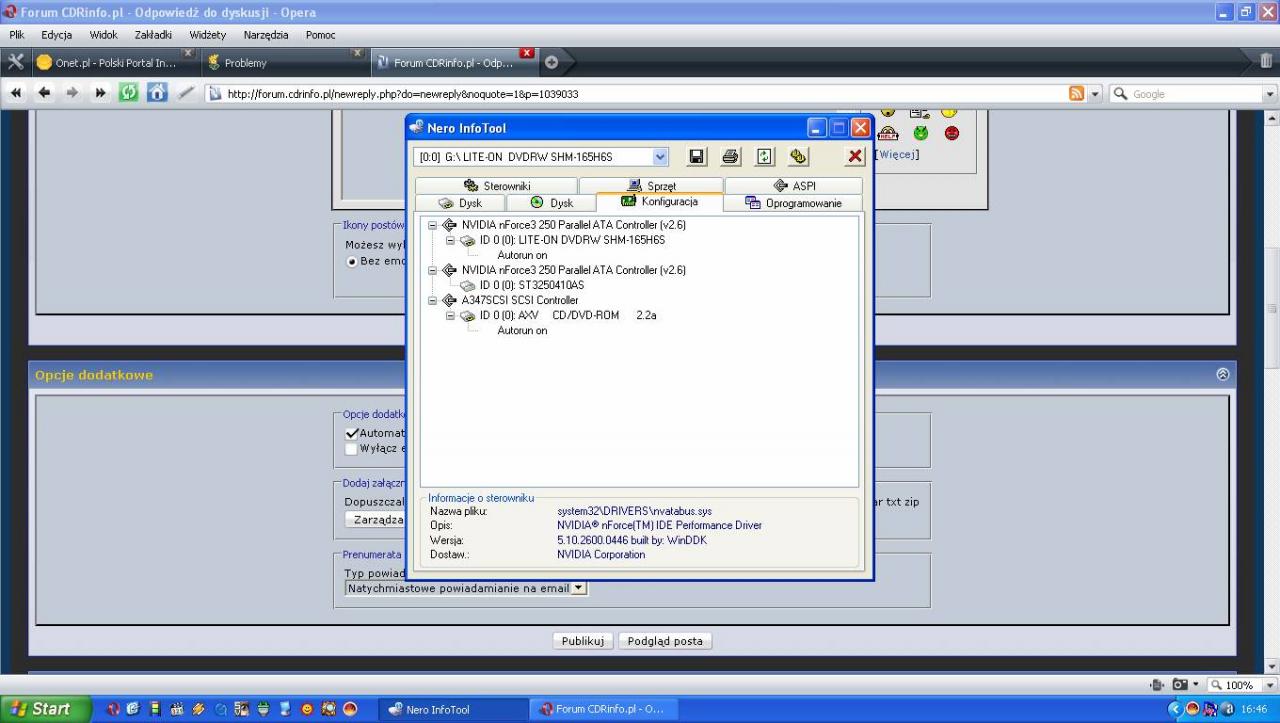Click the Wand (password) icon in Opera toolbar

[x=186, y=93]
